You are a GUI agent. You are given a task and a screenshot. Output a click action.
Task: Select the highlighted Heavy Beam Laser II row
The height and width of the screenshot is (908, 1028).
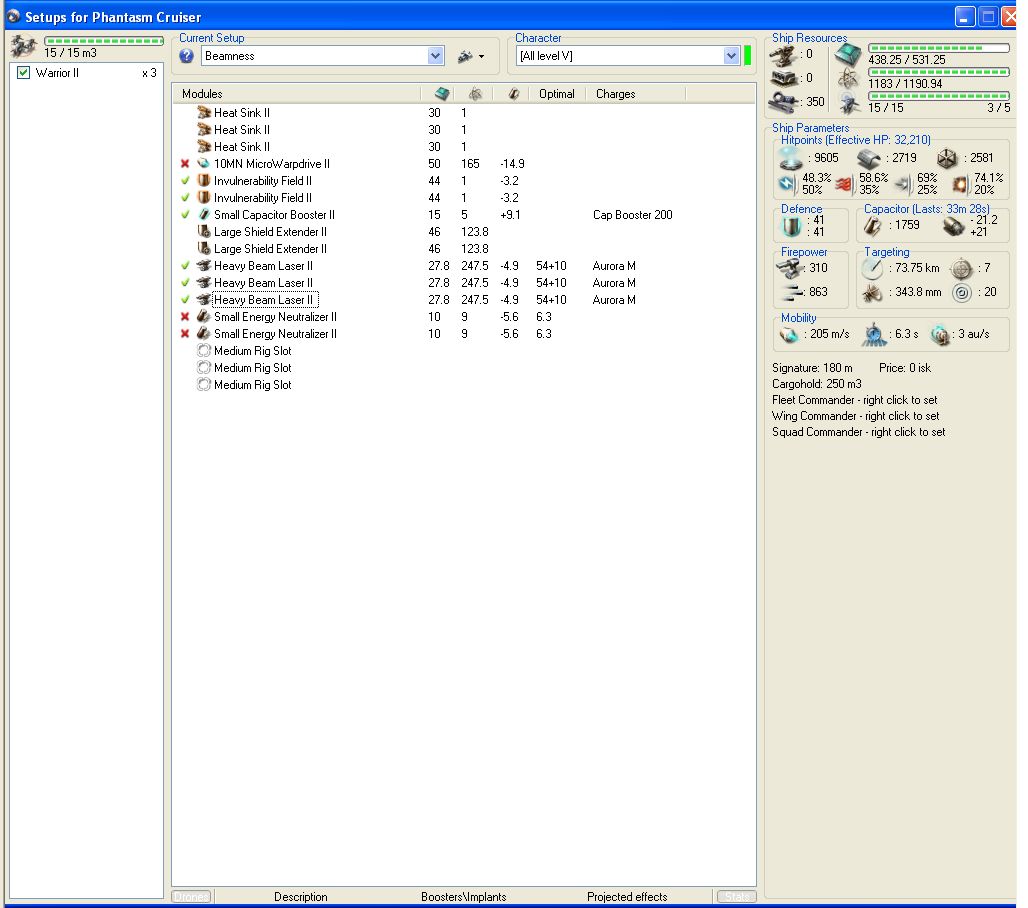(x=464, y=300)
